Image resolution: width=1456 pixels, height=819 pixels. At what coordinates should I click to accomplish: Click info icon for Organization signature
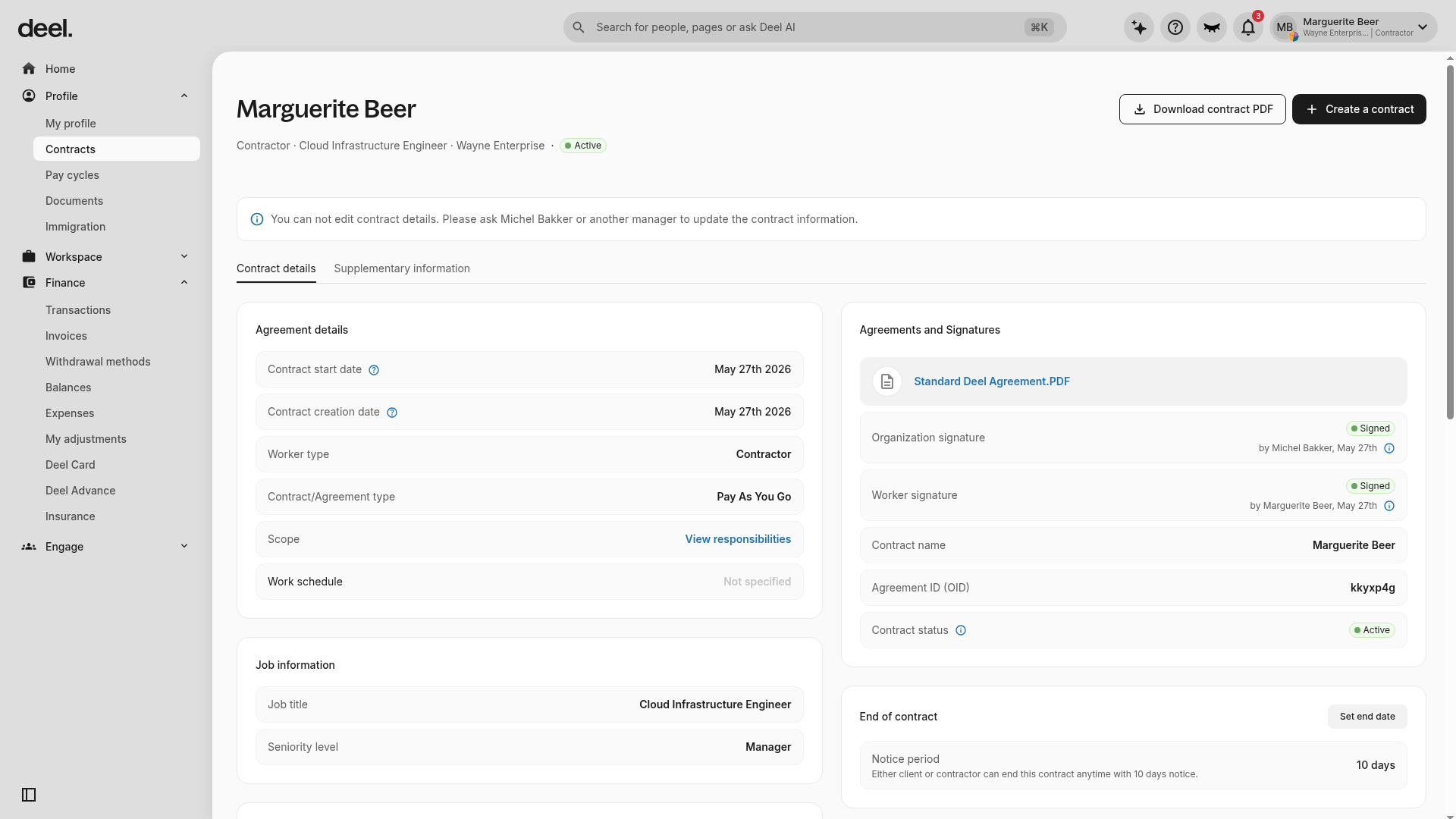pyautogui.click(x=1389, y=448)
